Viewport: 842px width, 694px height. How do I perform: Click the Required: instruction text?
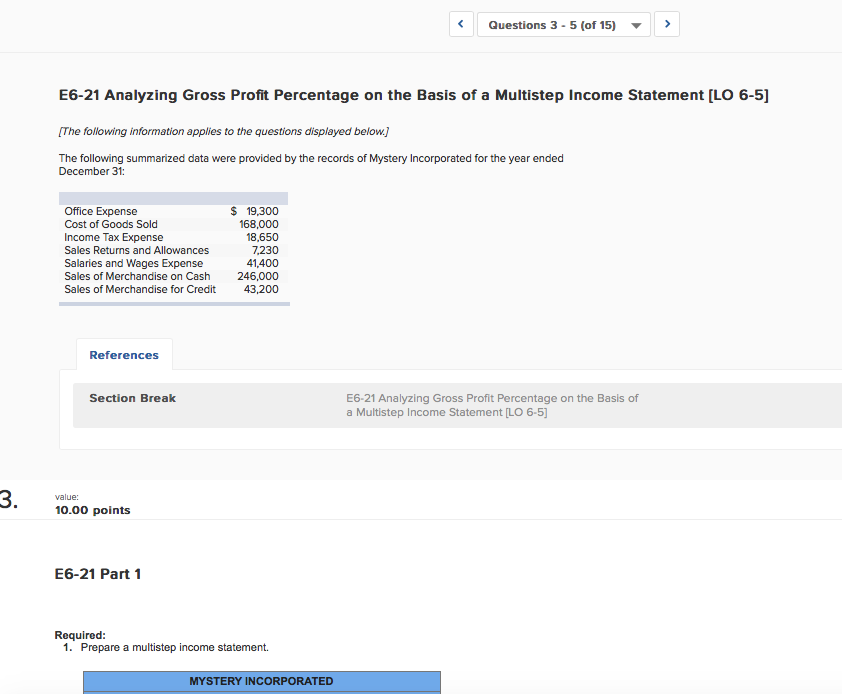coord(78,635)
